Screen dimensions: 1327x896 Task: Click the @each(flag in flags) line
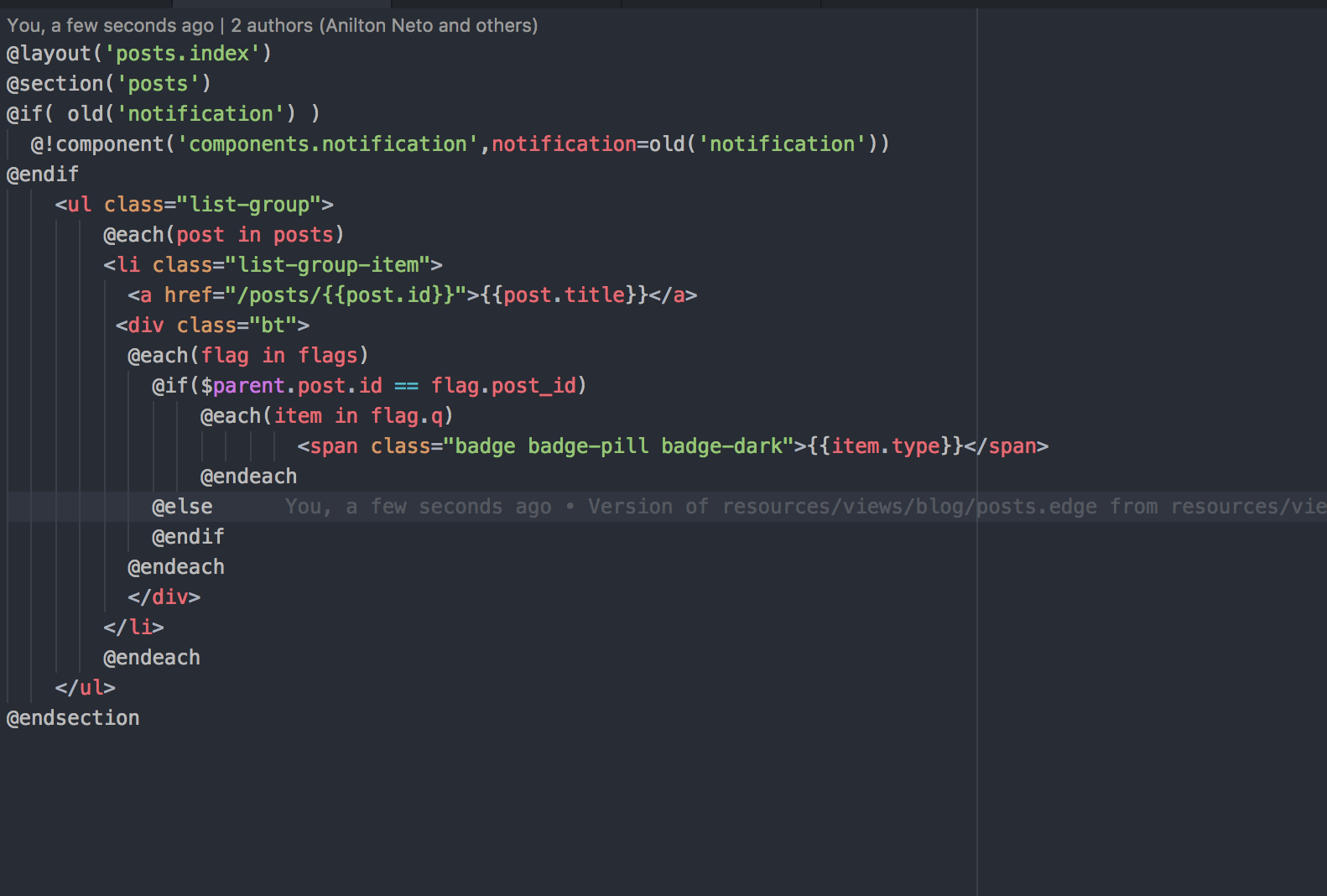point(248,356)
